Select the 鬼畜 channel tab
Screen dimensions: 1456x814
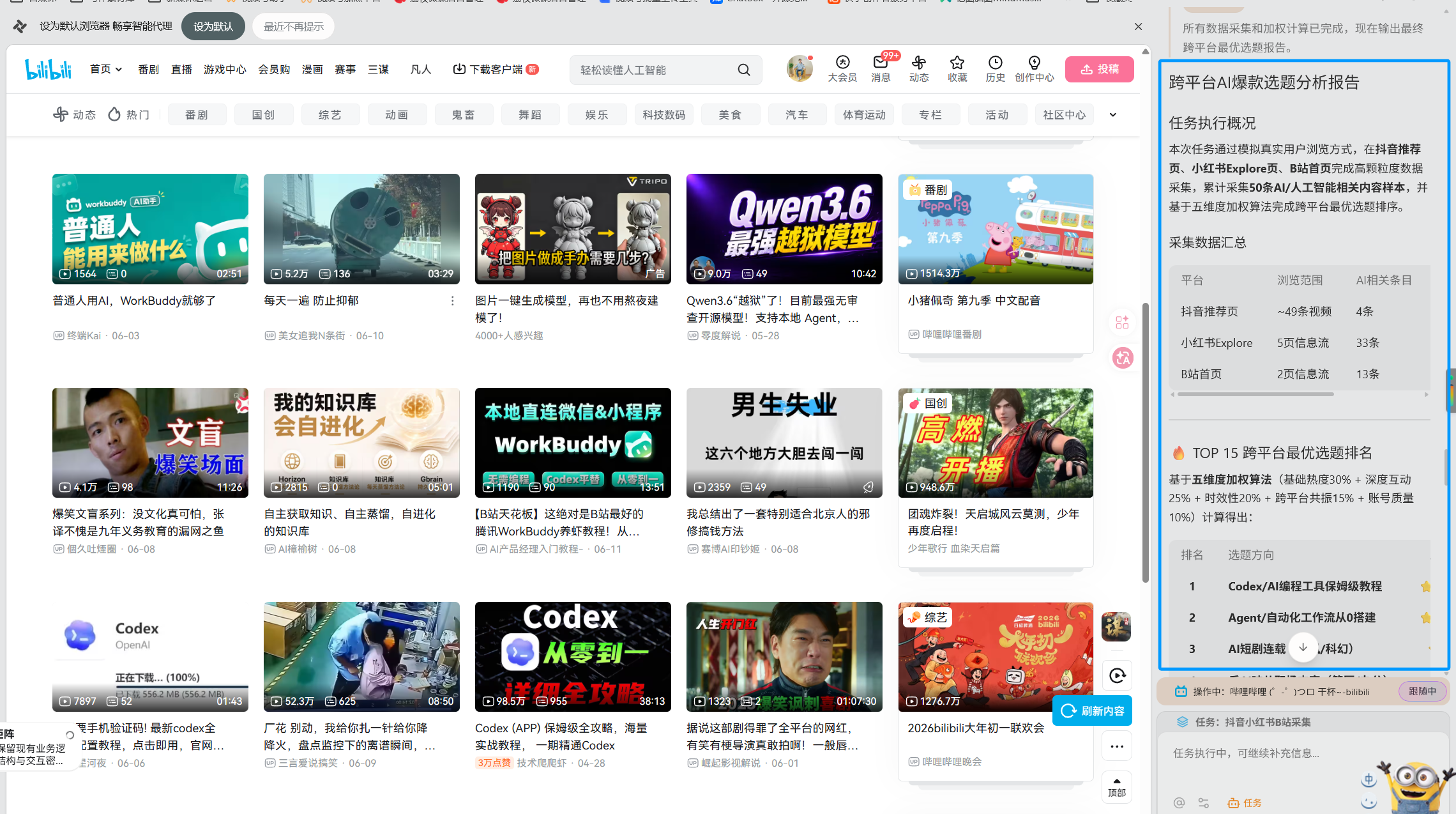click(x=464, y=114)
